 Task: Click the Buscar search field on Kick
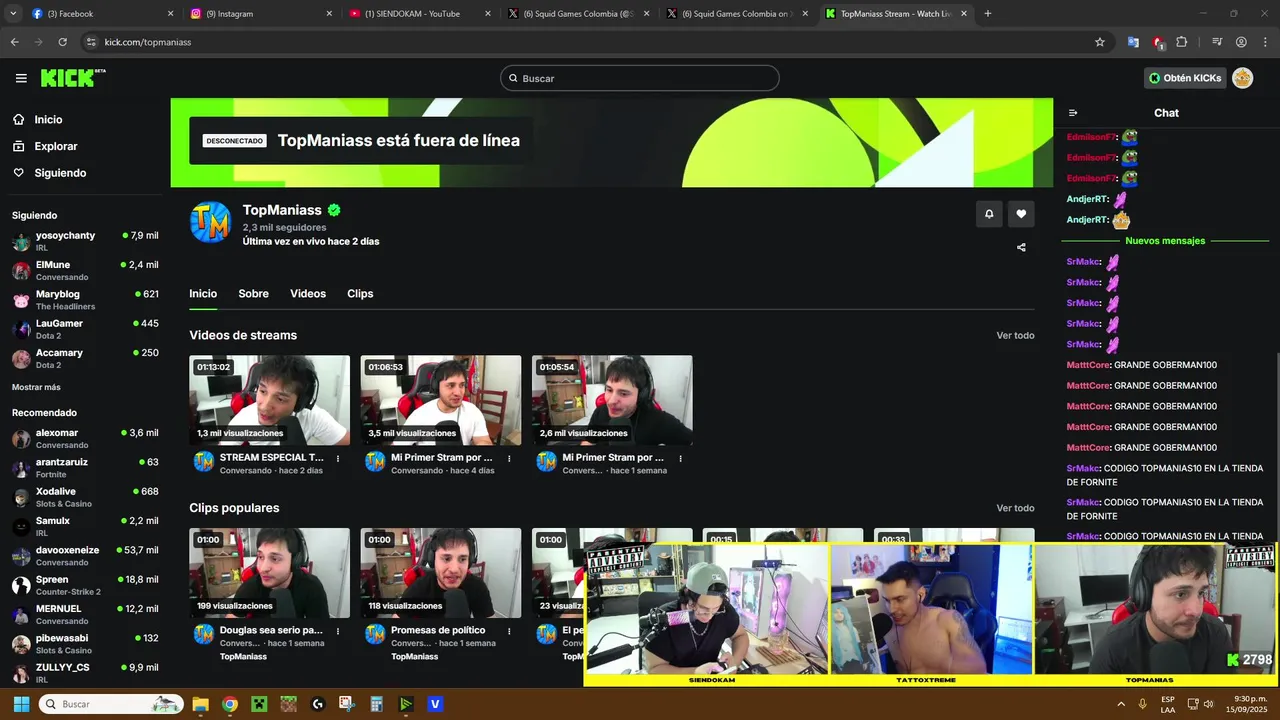click(640, 78)
